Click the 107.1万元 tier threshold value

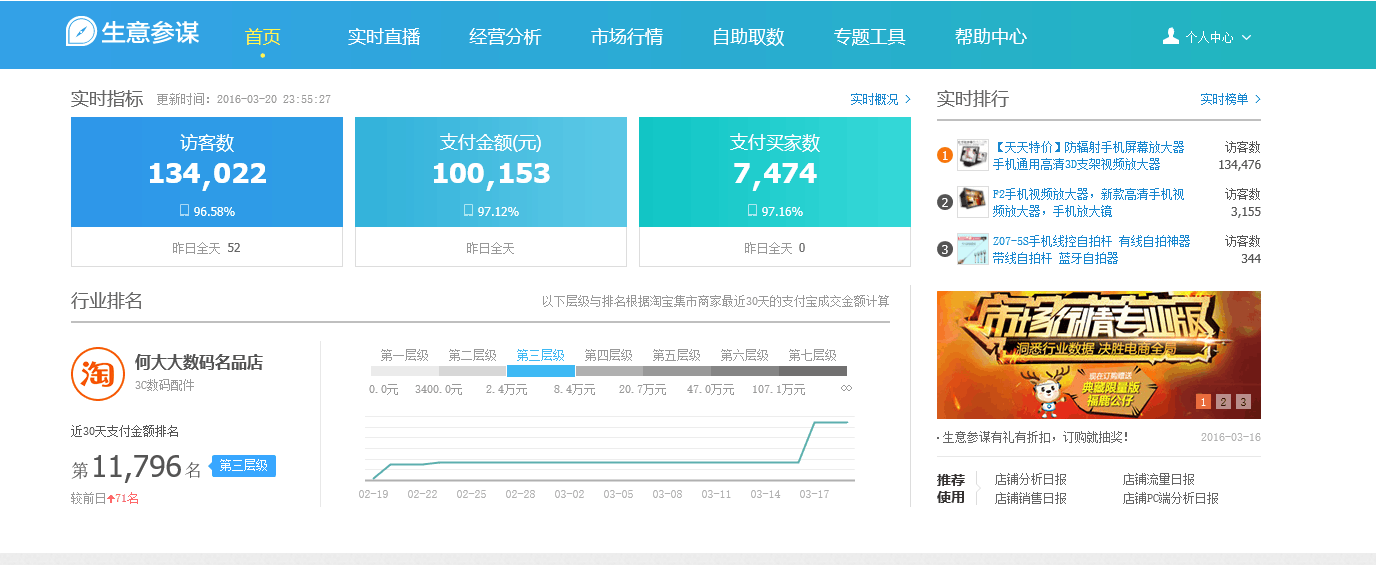tap(778, 389)
